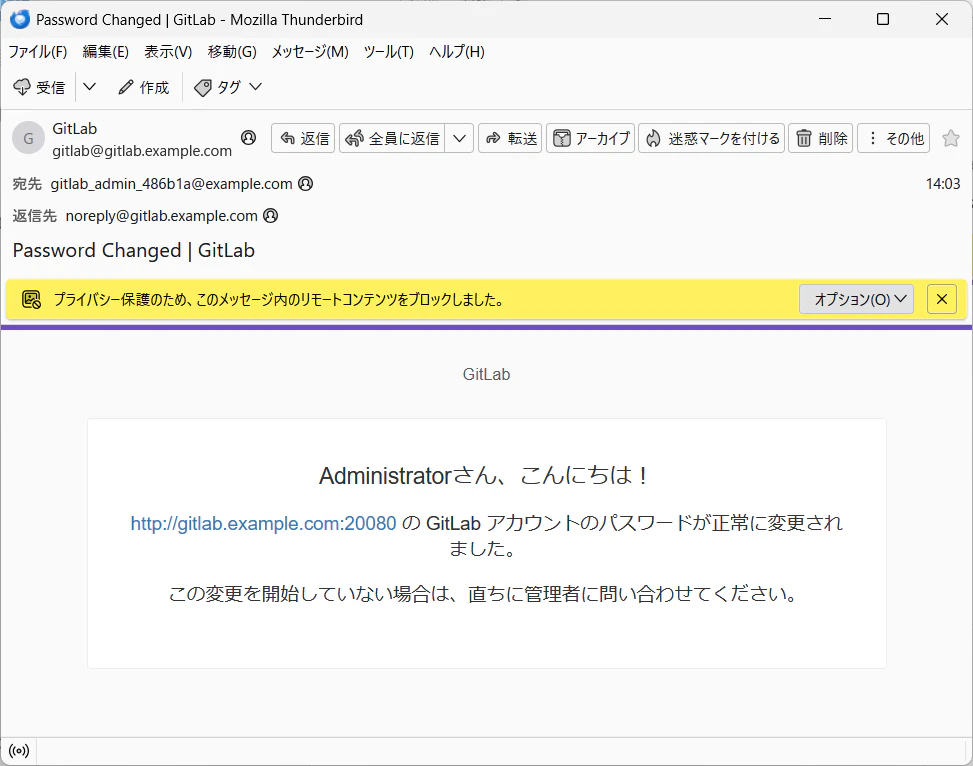
Task: Click the 受信 get messages button
Action: pyautogui.click(x=40, y=88)
